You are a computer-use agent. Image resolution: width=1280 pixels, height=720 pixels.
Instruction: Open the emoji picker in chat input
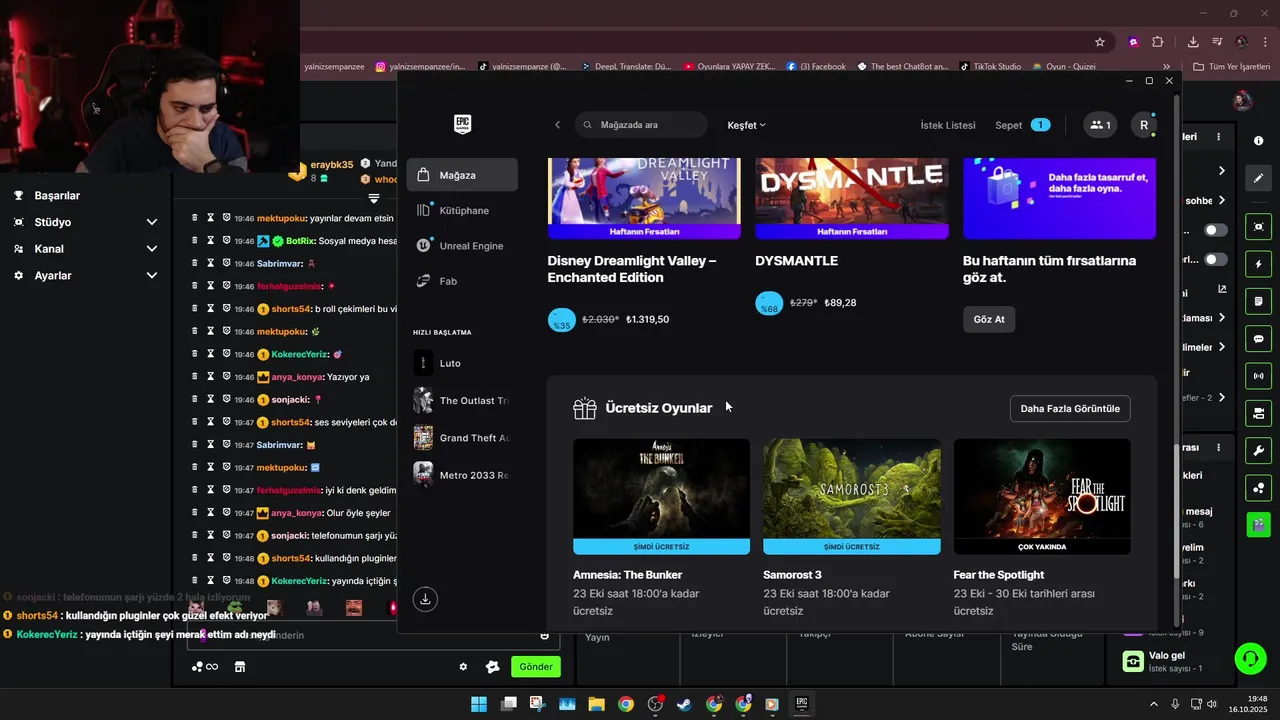click(545, 635)
